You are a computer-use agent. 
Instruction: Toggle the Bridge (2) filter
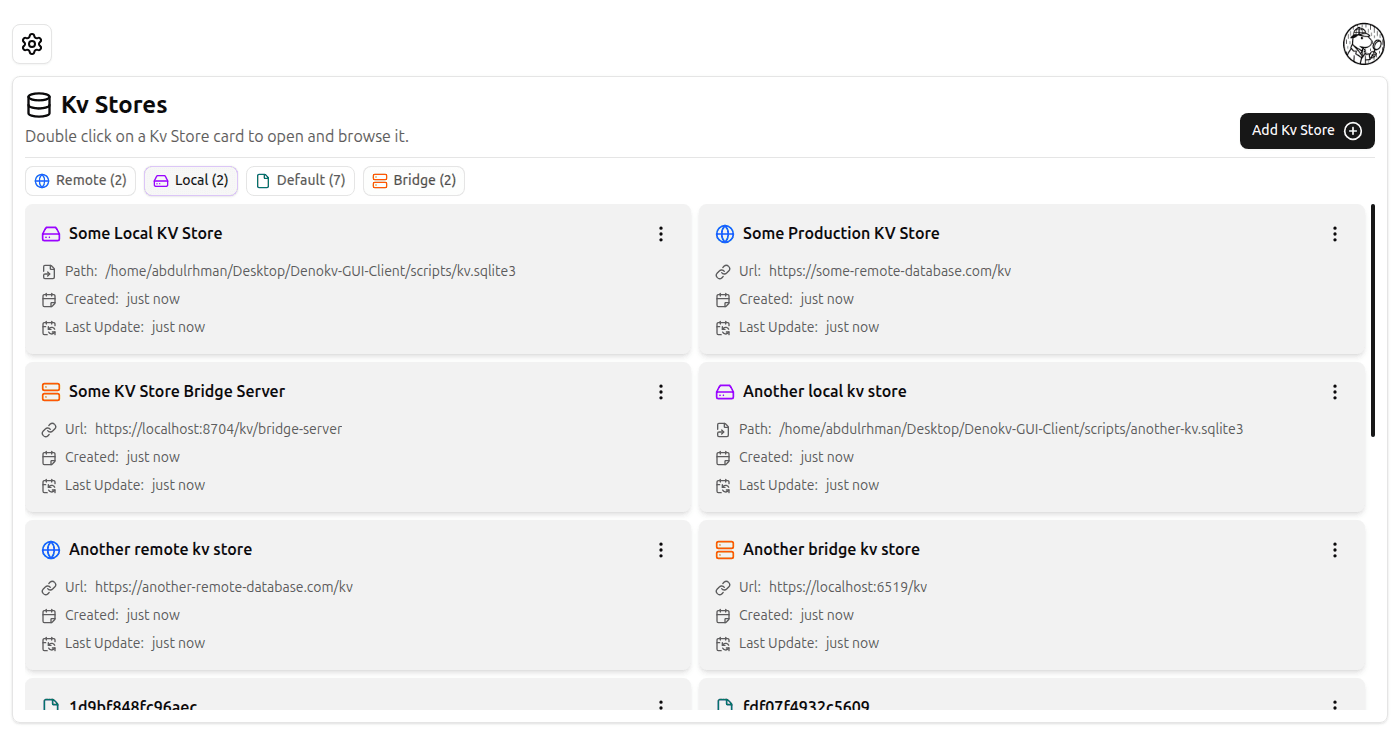[414, 181]
